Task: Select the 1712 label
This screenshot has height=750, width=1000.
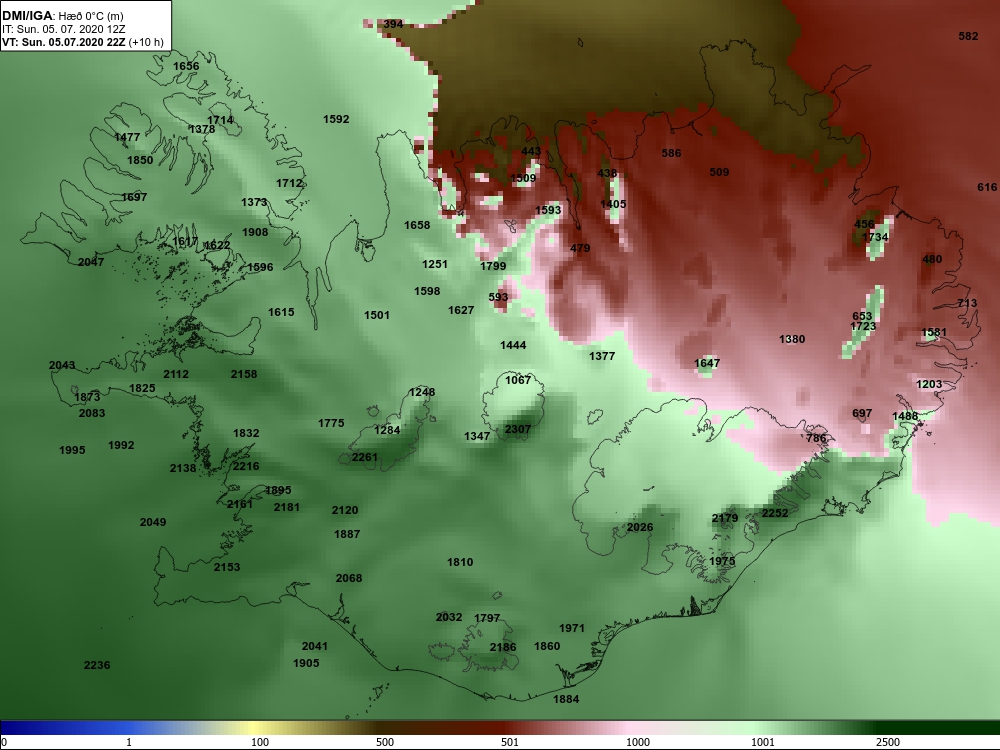Action: click(x=289, y=183)
